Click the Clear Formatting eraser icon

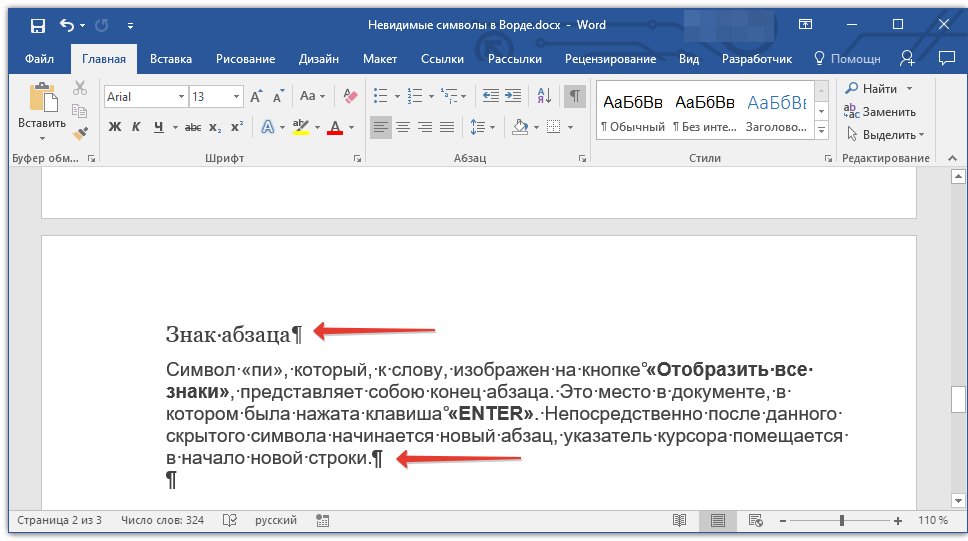[x=350, y=96]
